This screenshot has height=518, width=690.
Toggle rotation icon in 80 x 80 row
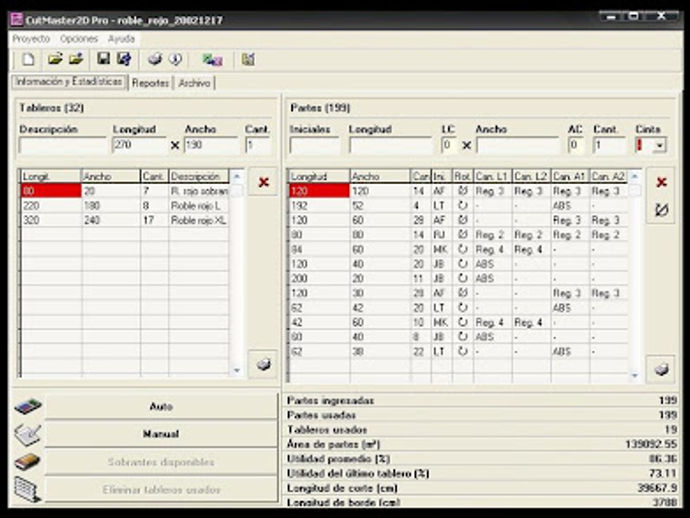tap(462, 235)
